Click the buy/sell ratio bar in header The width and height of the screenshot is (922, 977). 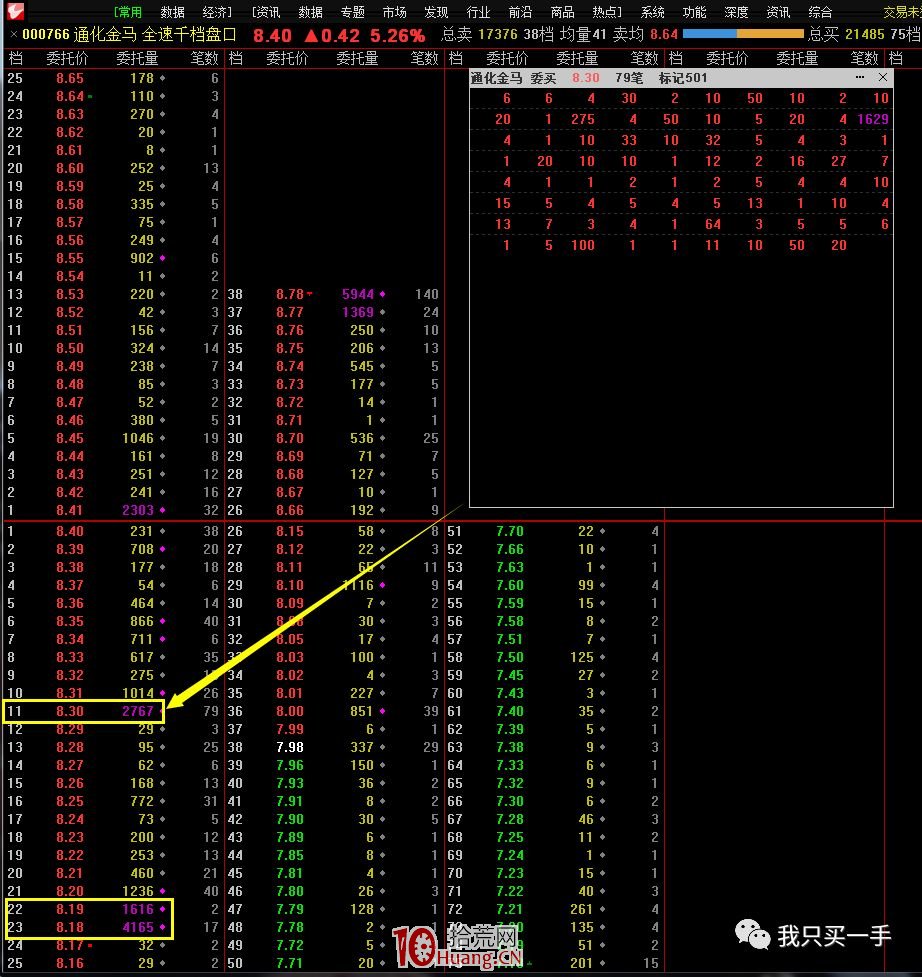tap(743, 34)
